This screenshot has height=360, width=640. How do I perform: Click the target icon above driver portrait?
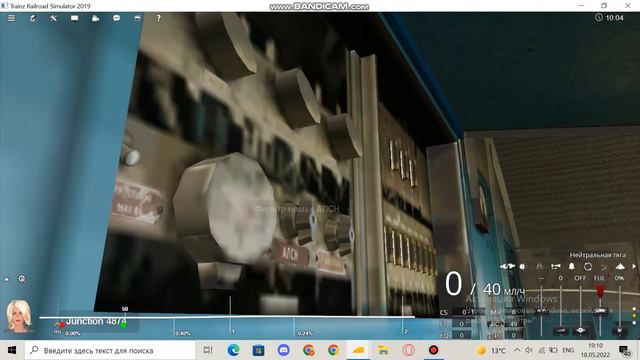(x=22, y=279)
